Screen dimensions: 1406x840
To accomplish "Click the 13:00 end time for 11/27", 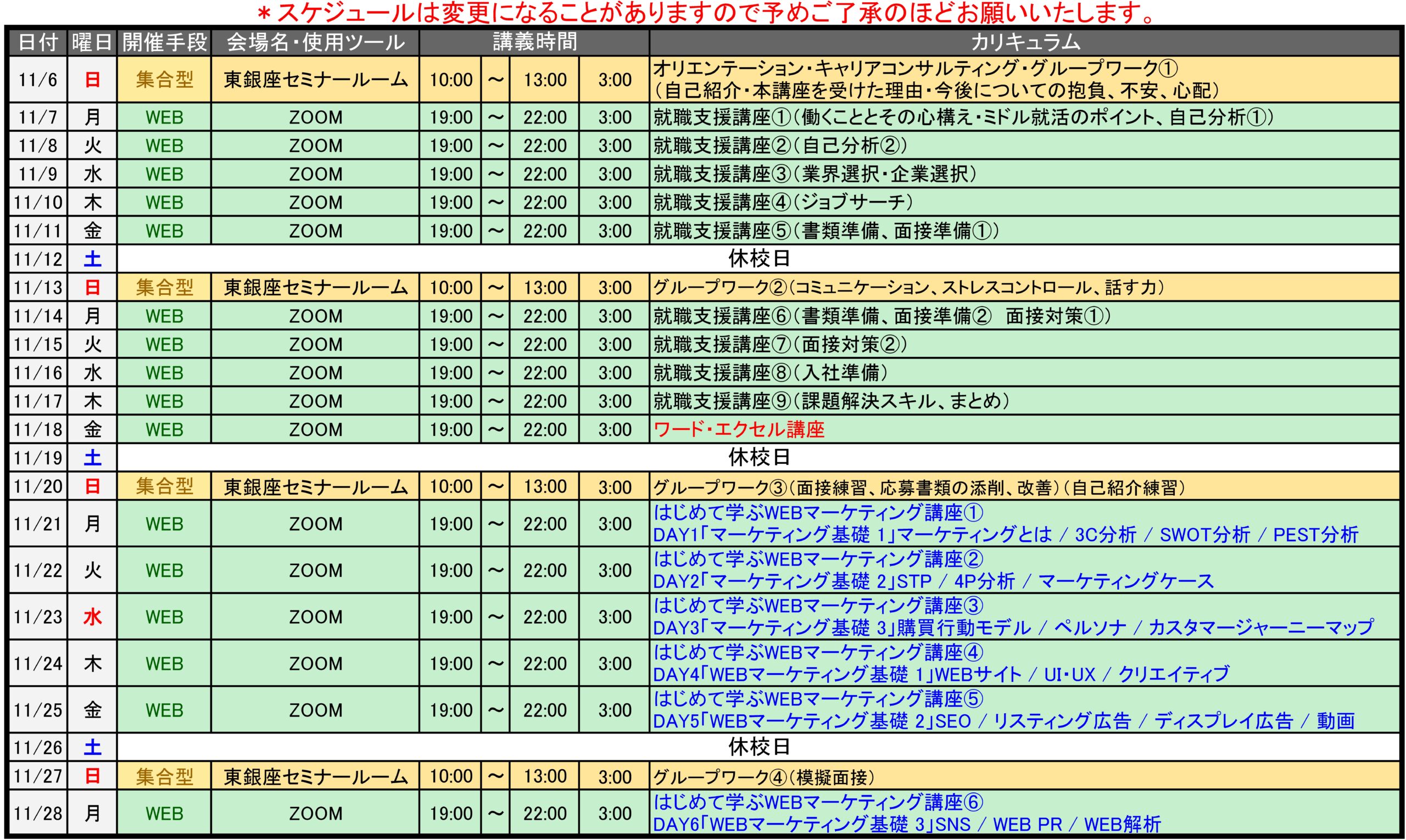I will tap(544, 776).
